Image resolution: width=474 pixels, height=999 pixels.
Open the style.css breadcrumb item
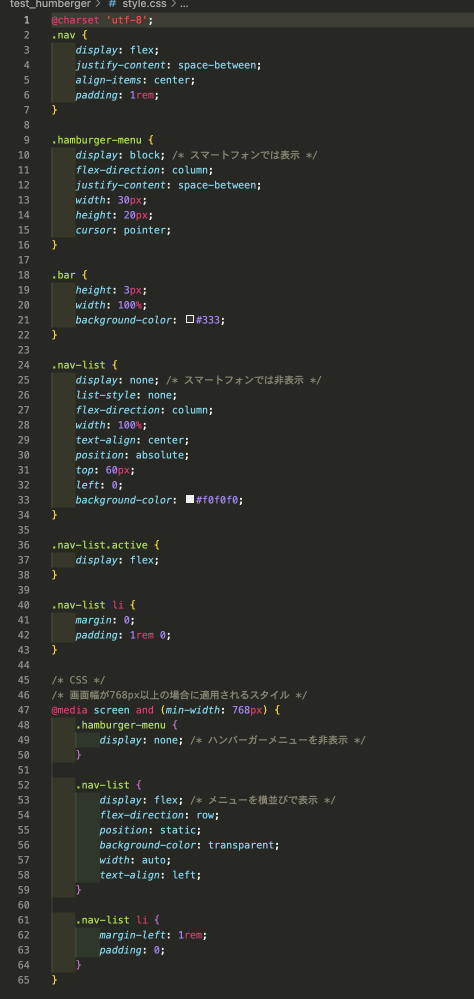(x=145, y=4)
